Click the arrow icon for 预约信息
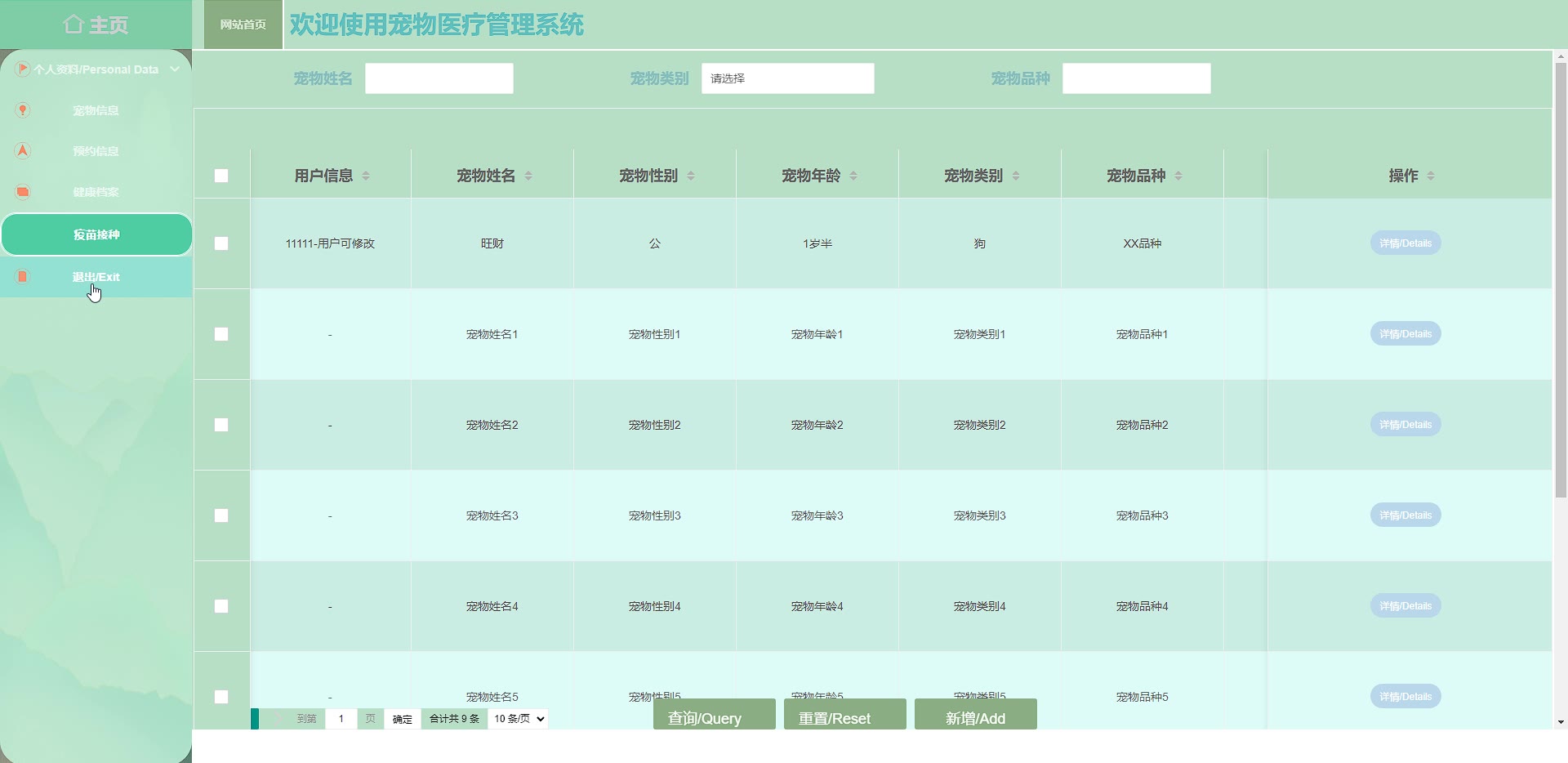1568x763 pixels. 23,151
